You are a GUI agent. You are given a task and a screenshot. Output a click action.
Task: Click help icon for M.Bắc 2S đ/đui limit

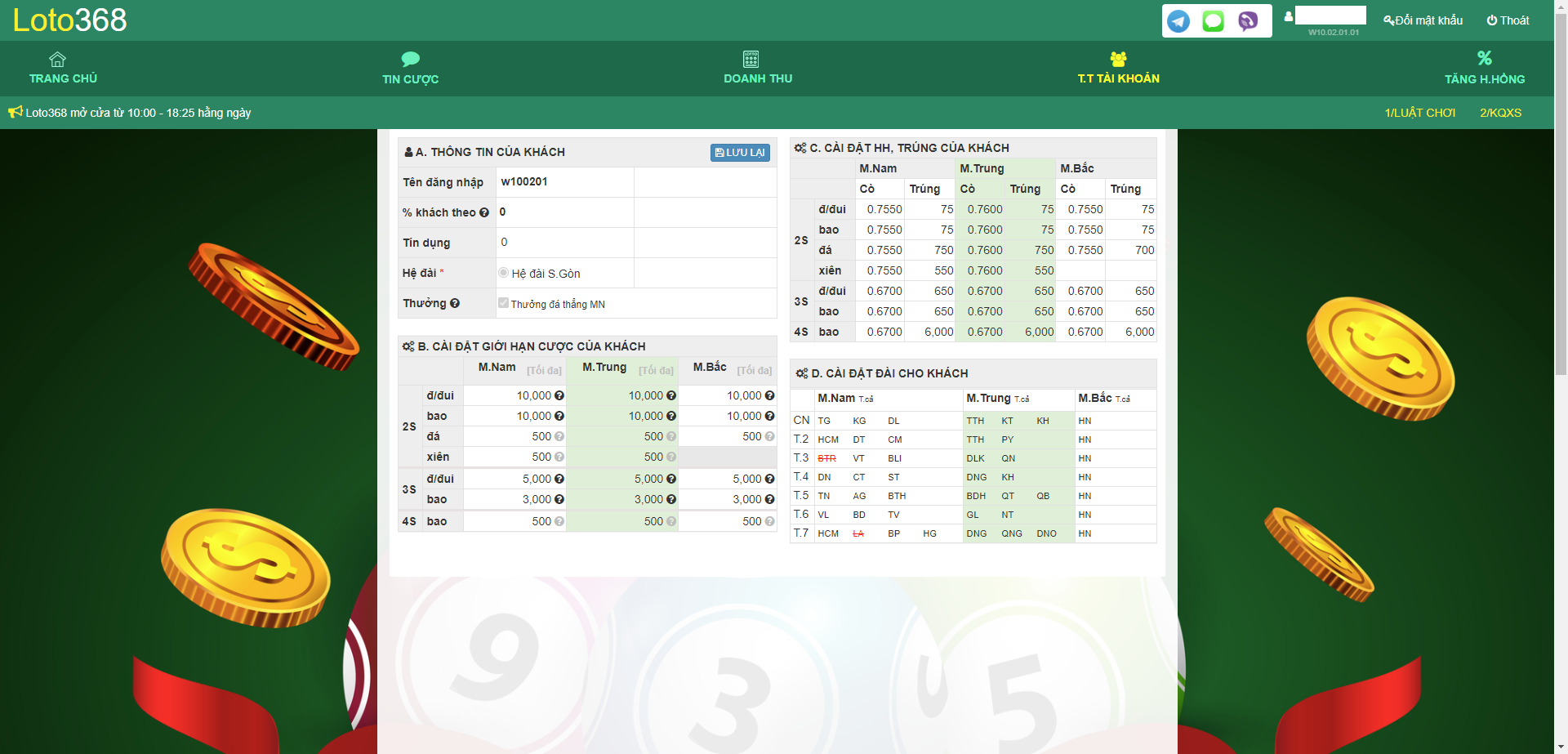(x=769, y=395)
